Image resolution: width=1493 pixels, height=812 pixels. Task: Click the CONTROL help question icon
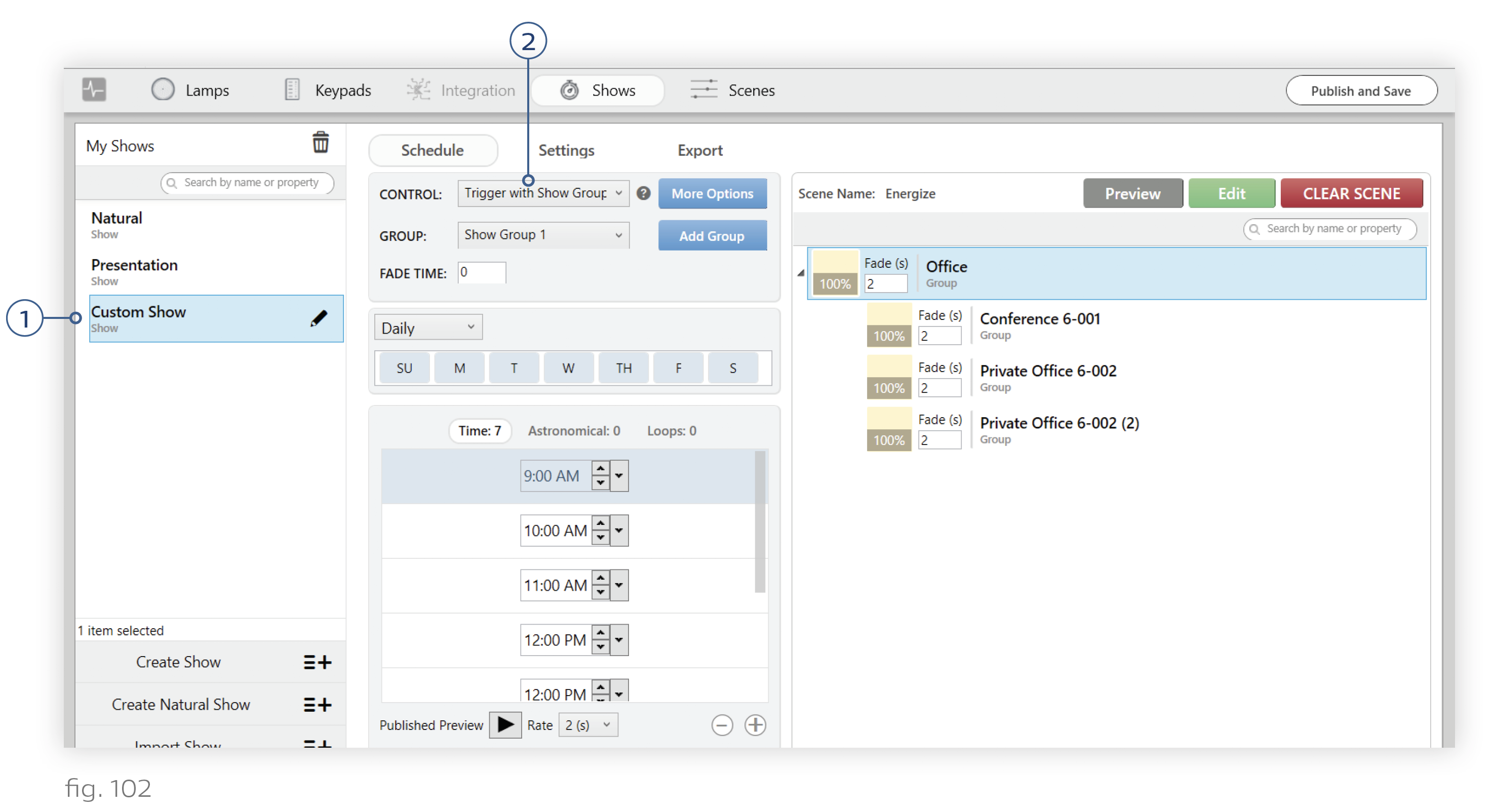(643, 193)
